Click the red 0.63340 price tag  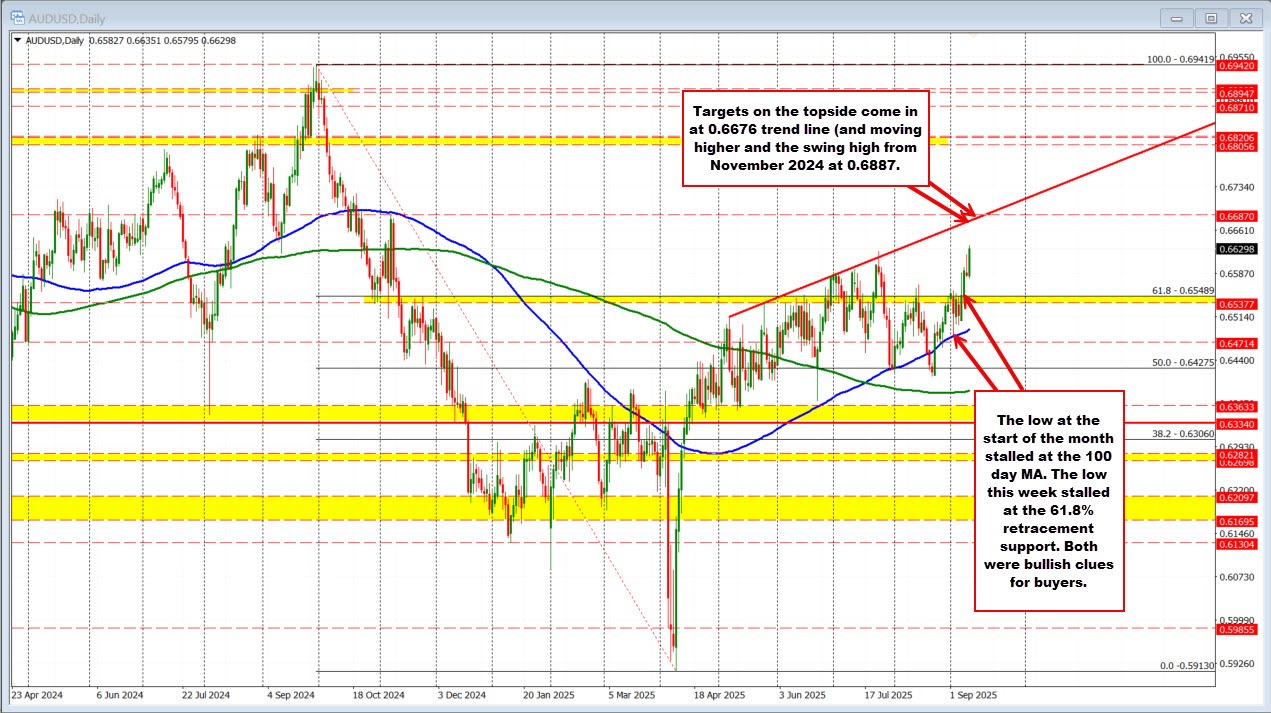coord(1236,424)
